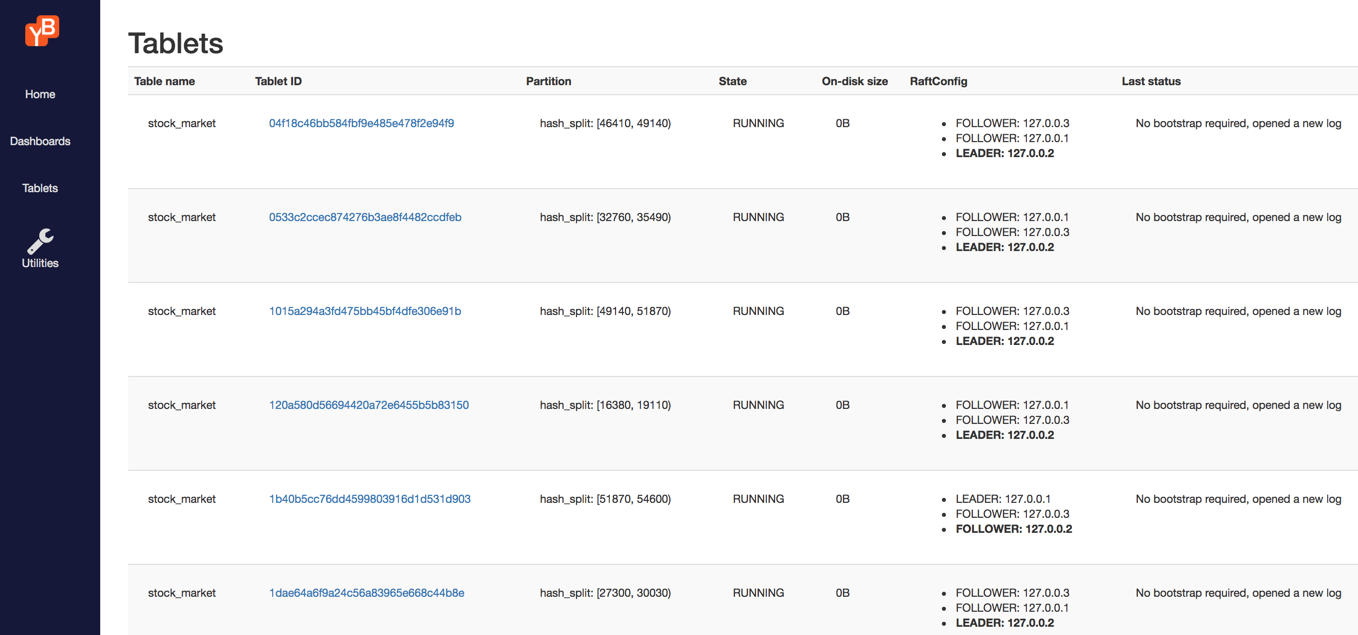Click the RaftConfig column header
The image size is (1358, 635).
pos(938,81)
